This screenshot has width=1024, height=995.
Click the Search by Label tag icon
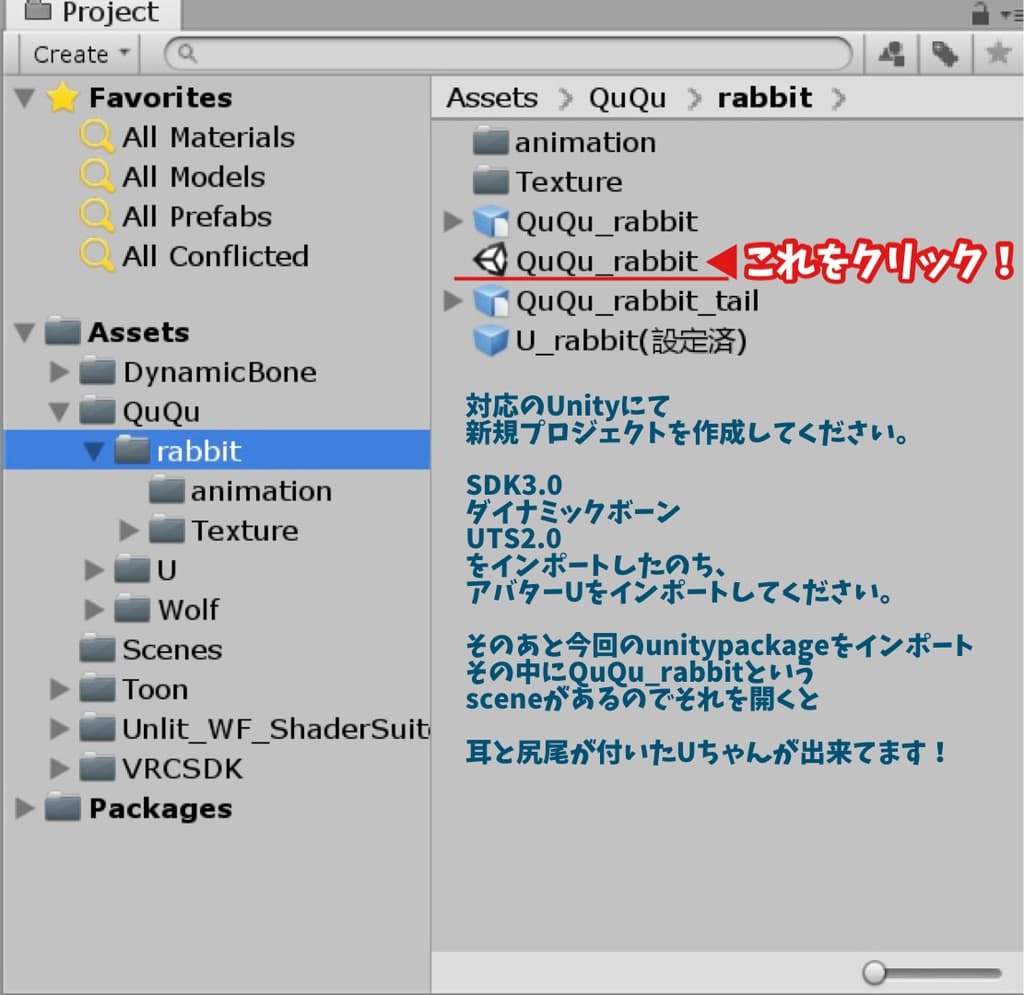(x=944, y=54)
